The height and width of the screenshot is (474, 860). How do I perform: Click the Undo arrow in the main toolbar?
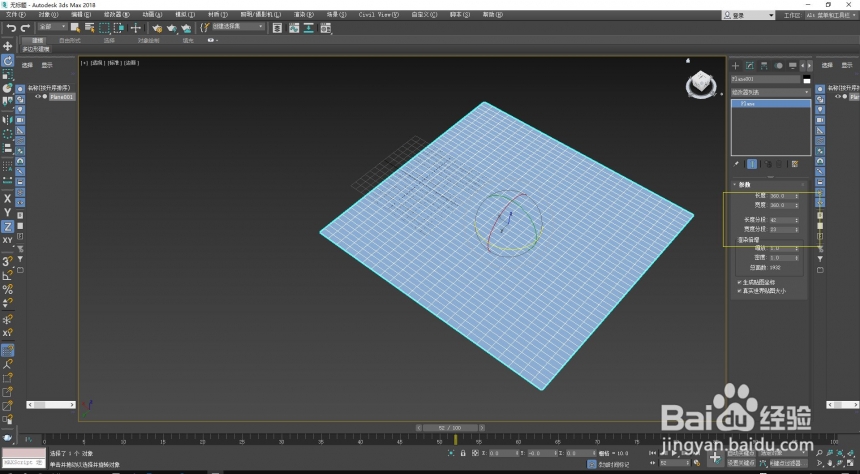tap(11, 28)
